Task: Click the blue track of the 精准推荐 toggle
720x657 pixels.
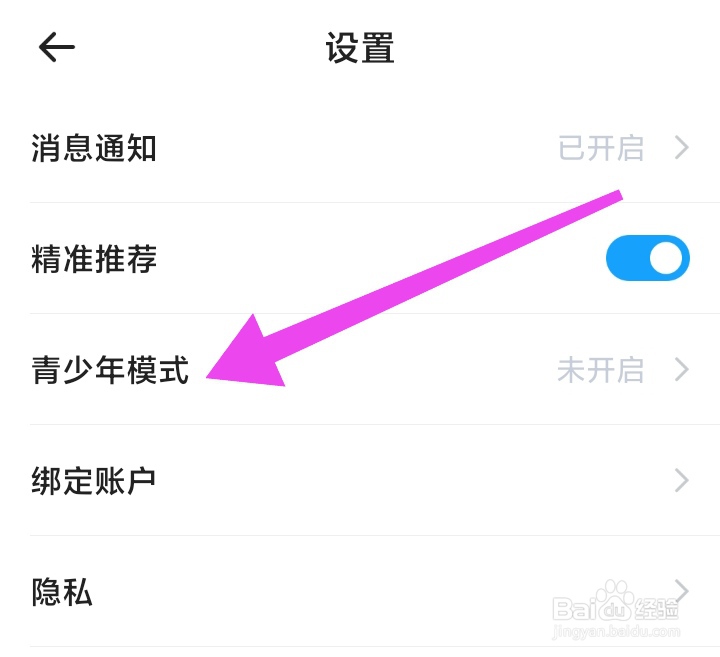Action: pos(627,258)
